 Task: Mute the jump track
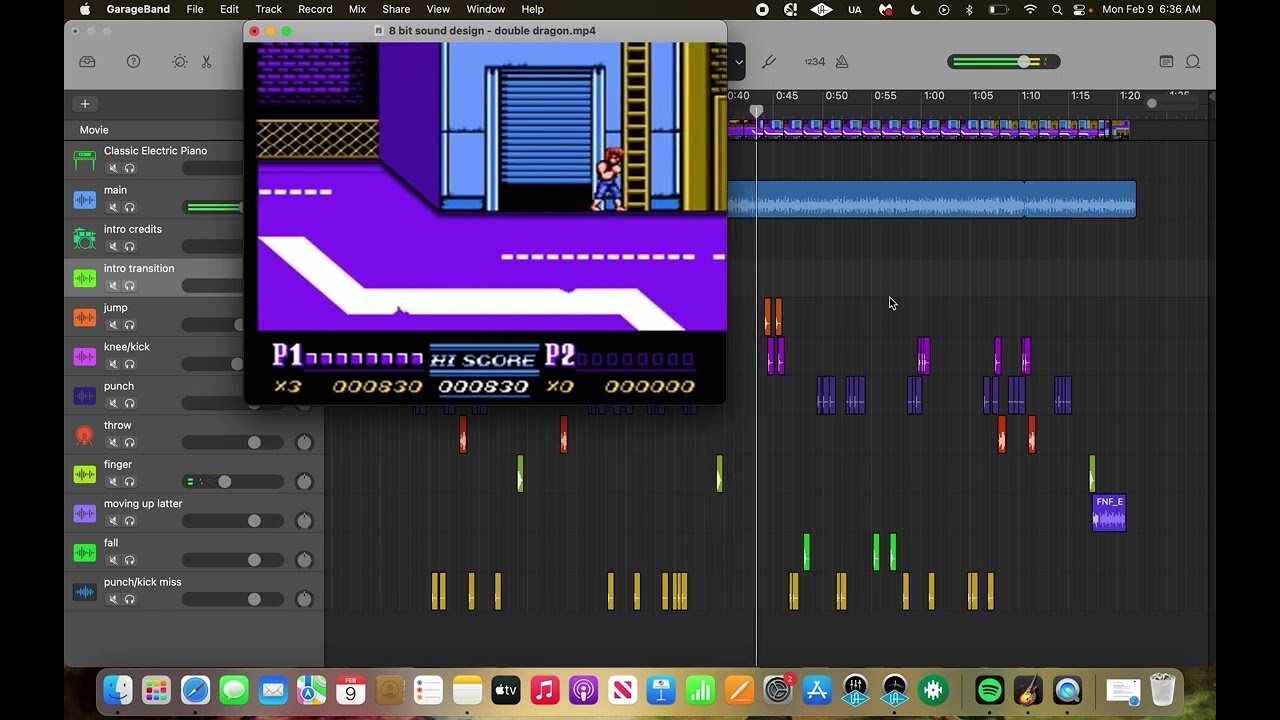coord(113,325)
